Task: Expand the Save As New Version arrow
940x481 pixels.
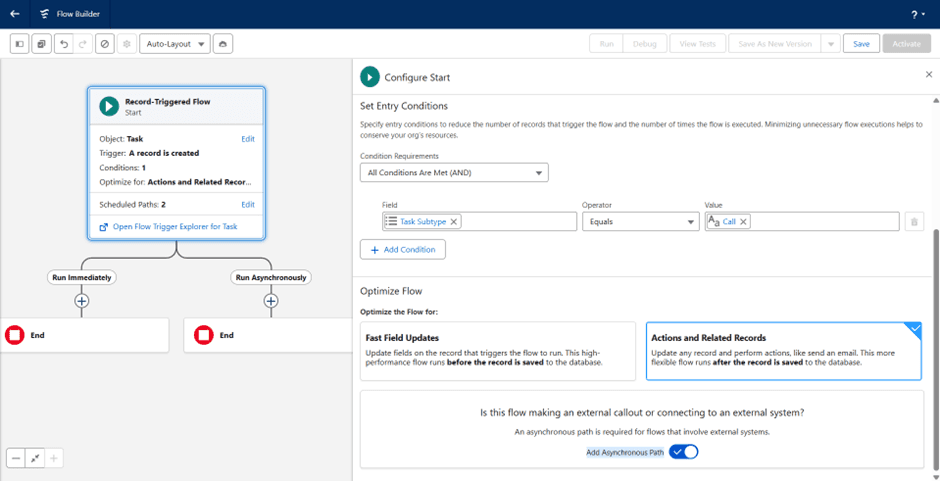Action: (x=830, y=44)
